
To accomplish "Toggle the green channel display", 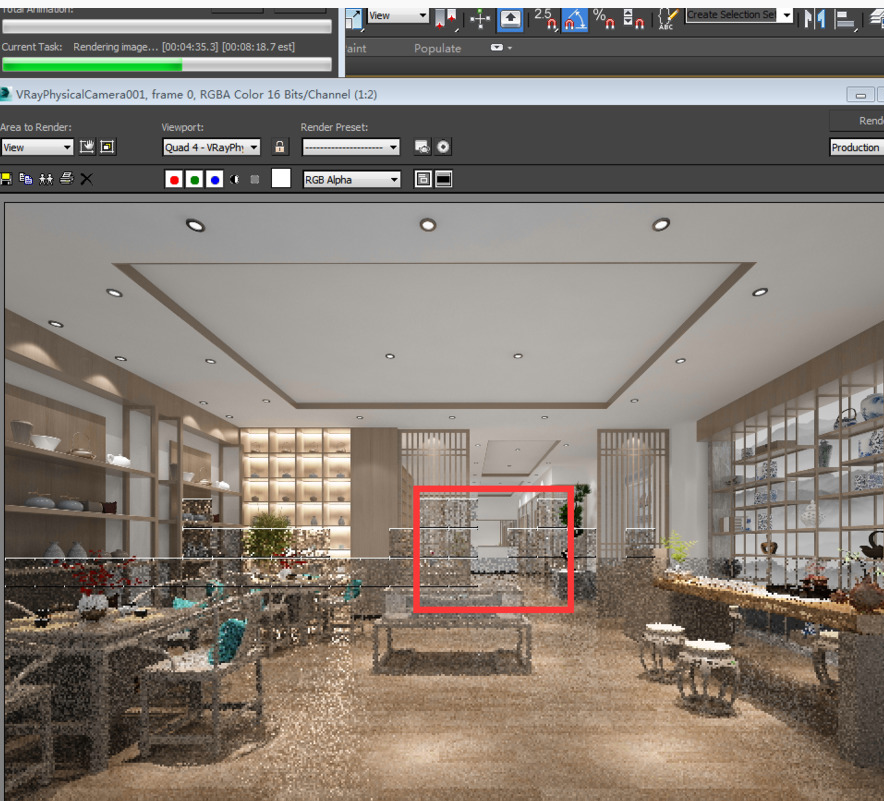I will (194, 179).
